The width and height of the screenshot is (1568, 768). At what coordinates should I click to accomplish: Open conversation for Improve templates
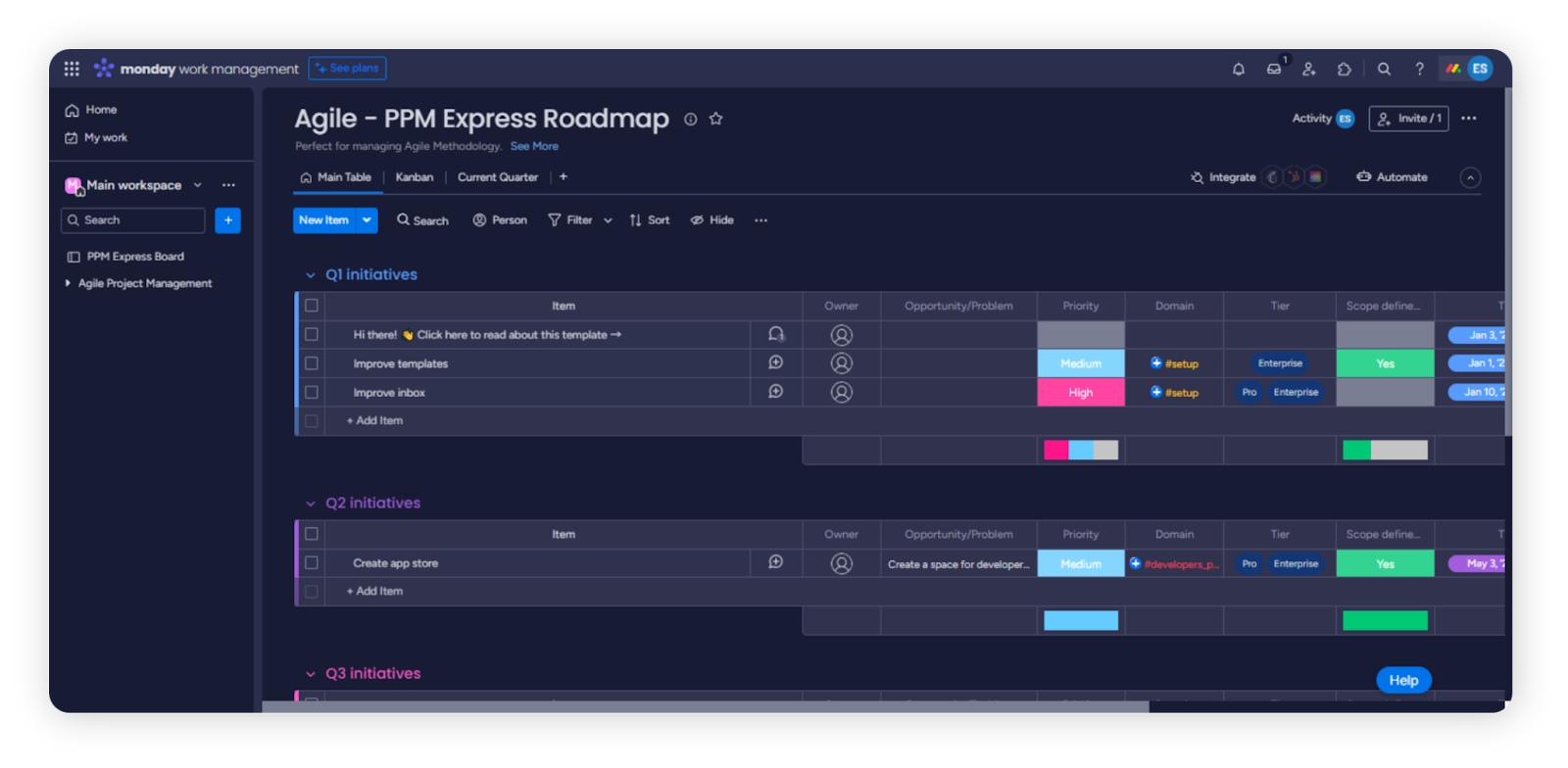[x=776, y=362]
